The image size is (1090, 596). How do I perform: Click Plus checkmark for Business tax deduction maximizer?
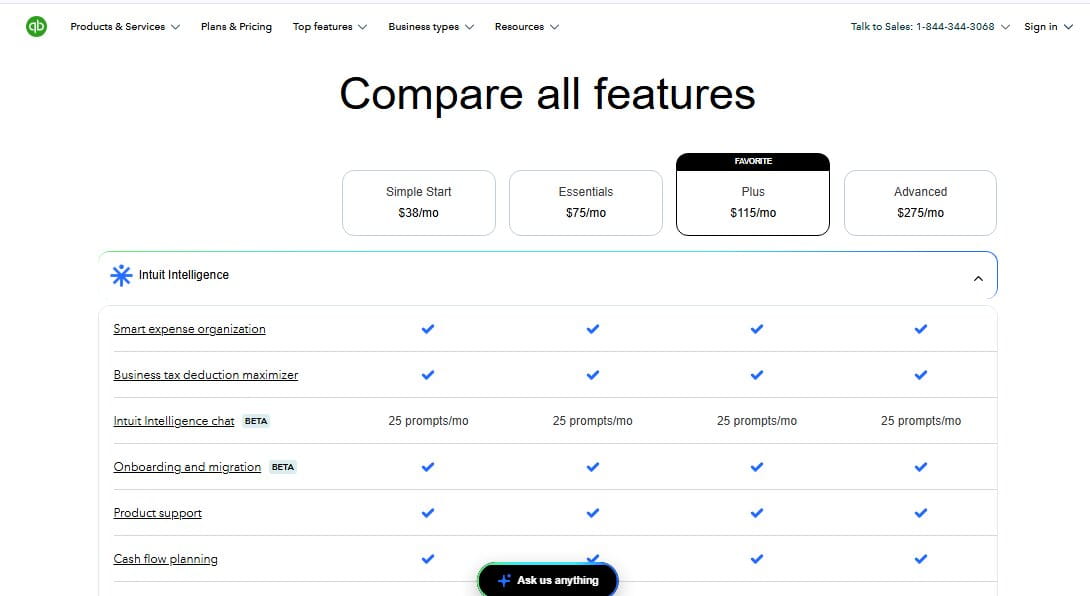tap(756, 375)
